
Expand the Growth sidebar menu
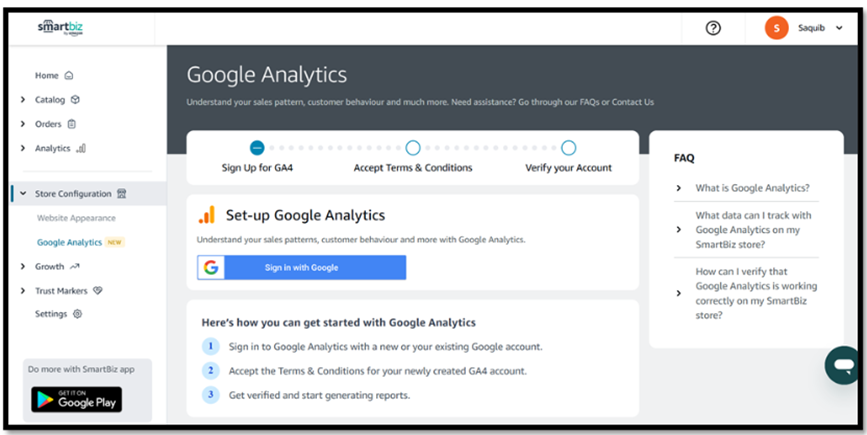click(49, 267)
